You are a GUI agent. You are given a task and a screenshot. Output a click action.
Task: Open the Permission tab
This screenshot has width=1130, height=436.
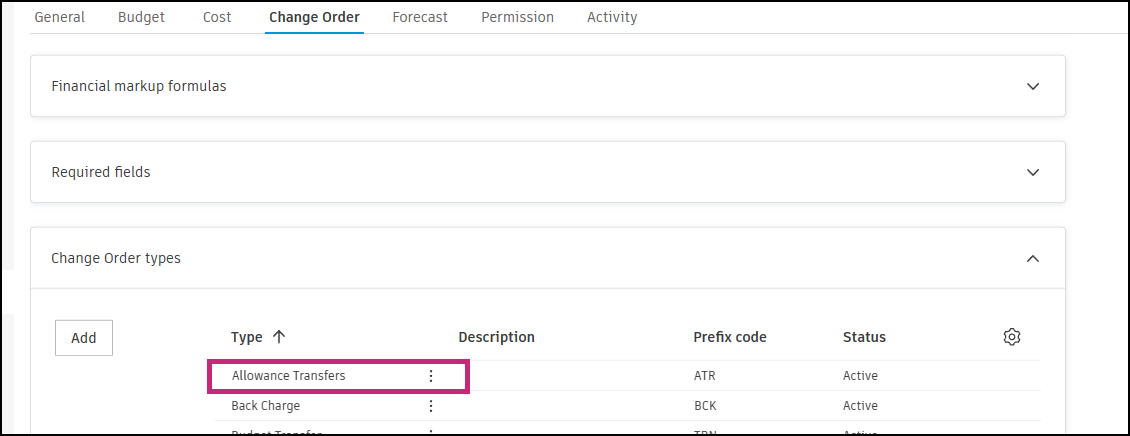517,17
